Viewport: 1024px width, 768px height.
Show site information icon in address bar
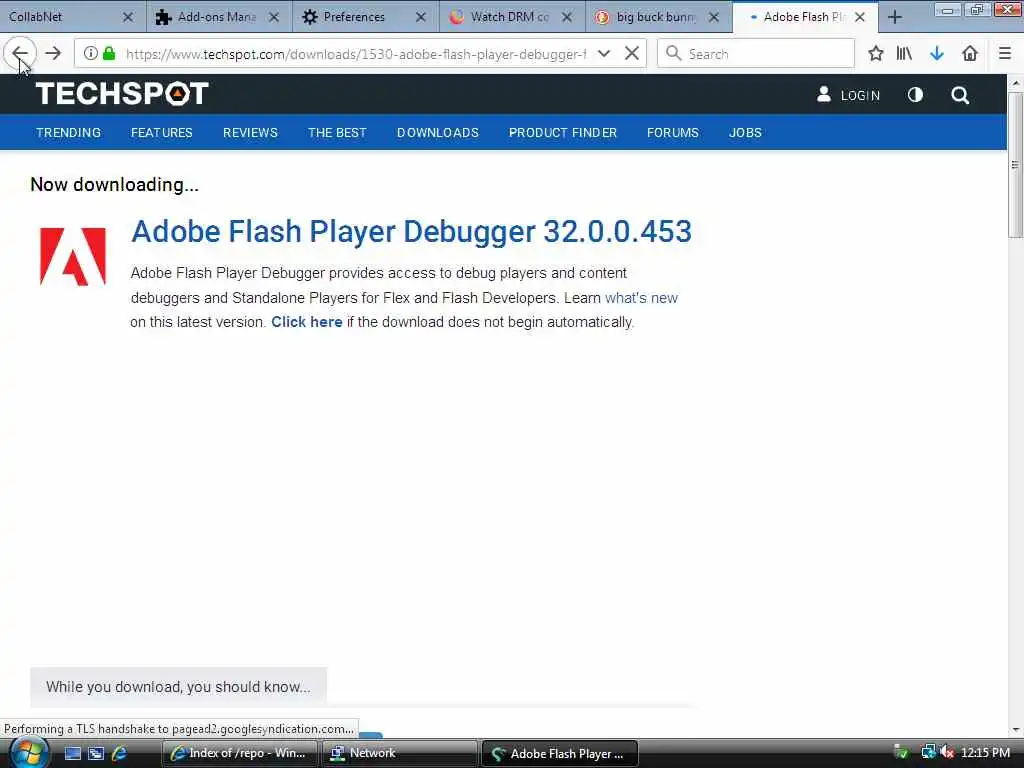click(x=91, y=54)
